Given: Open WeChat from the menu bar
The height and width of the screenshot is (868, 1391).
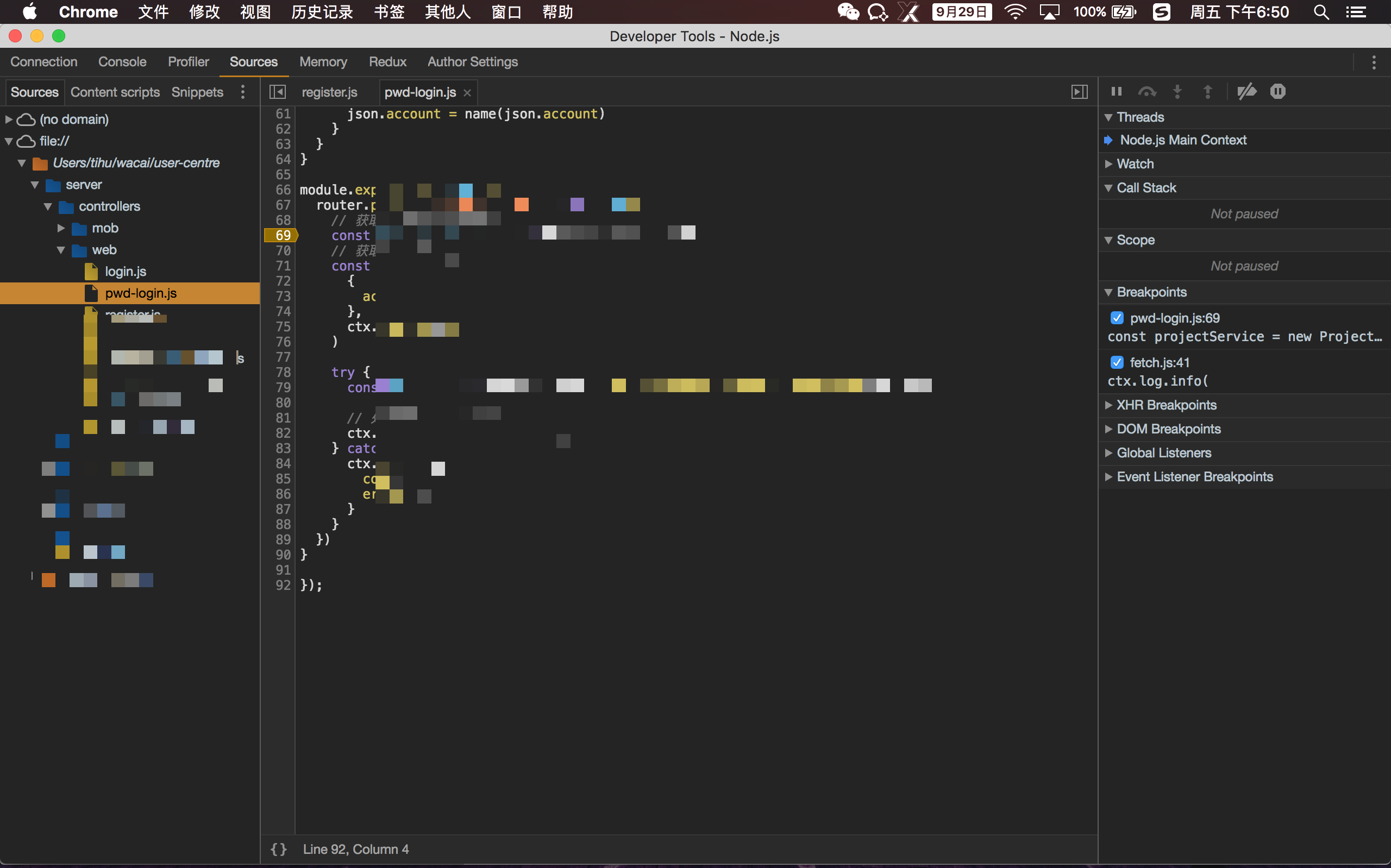Looking at the screenshot, I should [848, 12].
